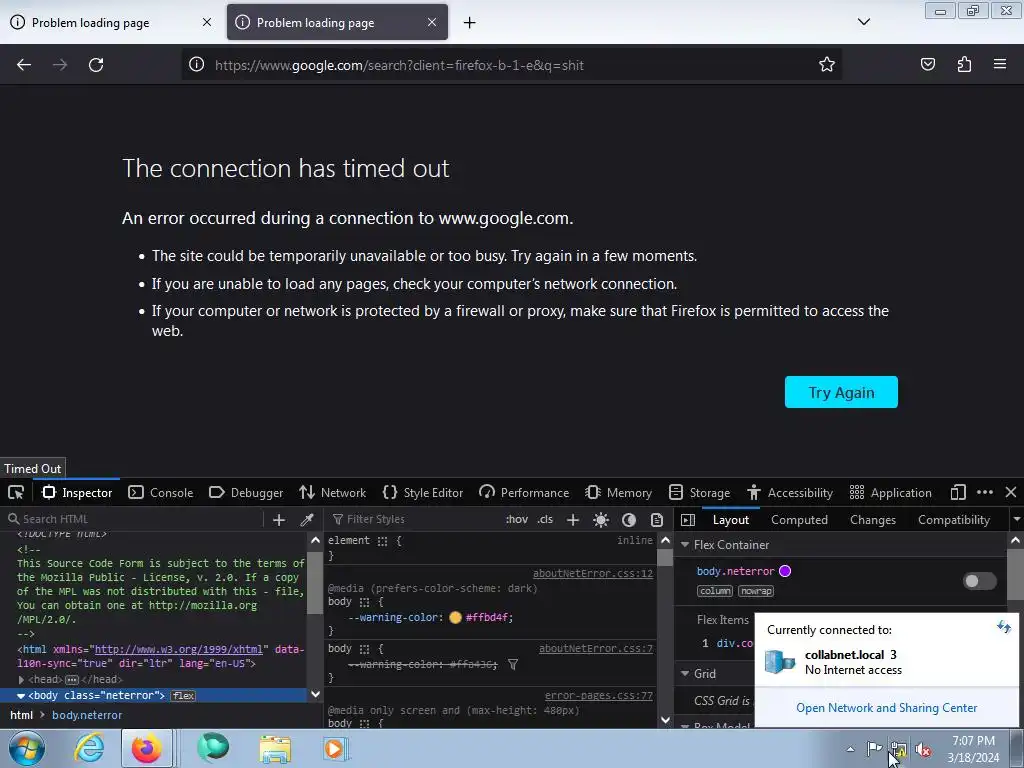
Task: Open the Accessibility tab
Action: [x=790, y=492]
